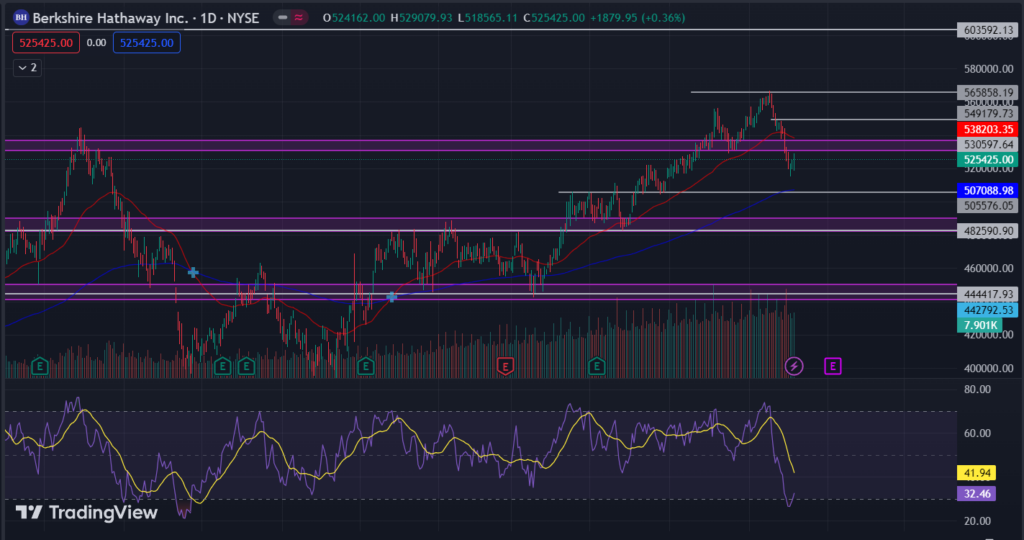The height and width of the screenshot is (540, 1024).
Task: Expand the collapsed indicators legend showing 2
Action: tap(27, 68)
